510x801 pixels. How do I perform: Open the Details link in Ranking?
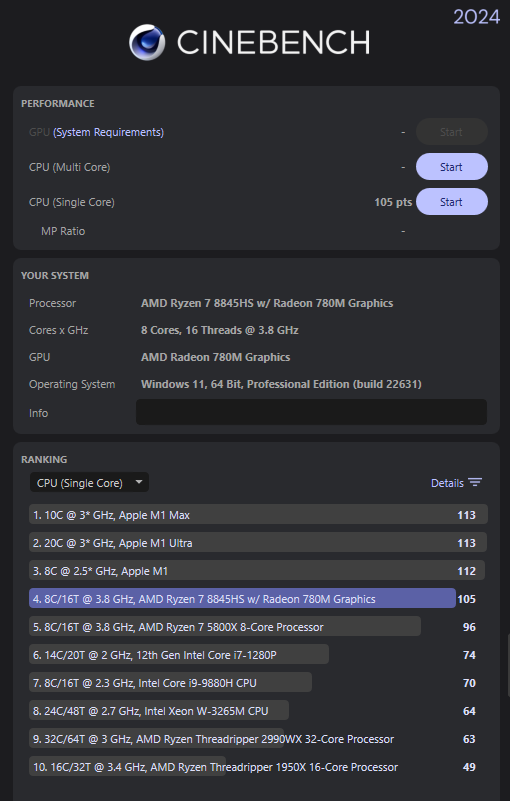click(447, 483)
